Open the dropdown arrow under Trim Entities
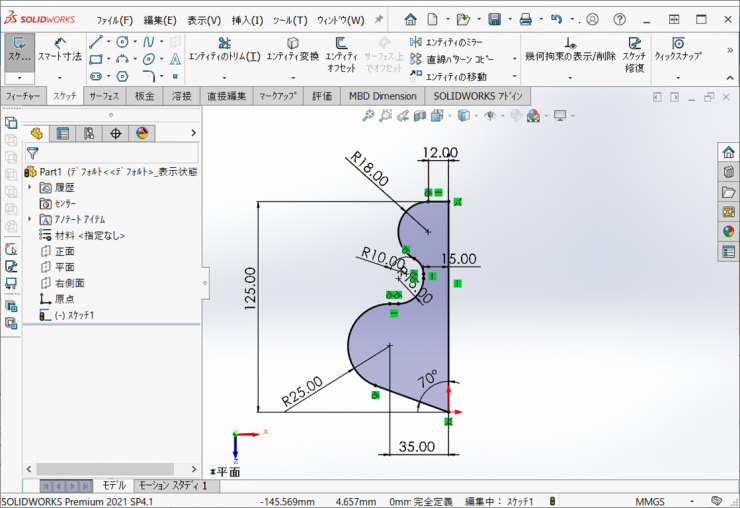 tap(224, 76)
